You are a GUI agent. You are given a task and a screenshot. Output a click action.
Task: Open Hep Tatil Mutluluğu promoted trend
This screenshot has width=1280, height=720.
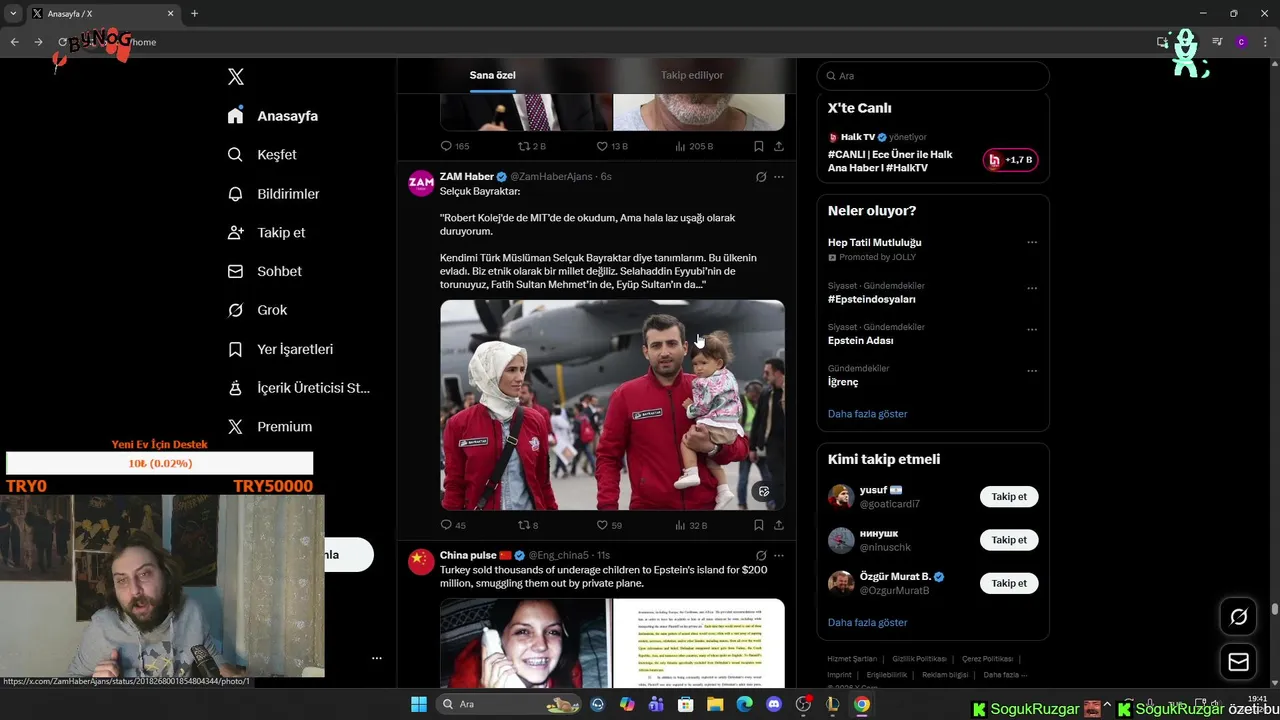coord(874,242)
